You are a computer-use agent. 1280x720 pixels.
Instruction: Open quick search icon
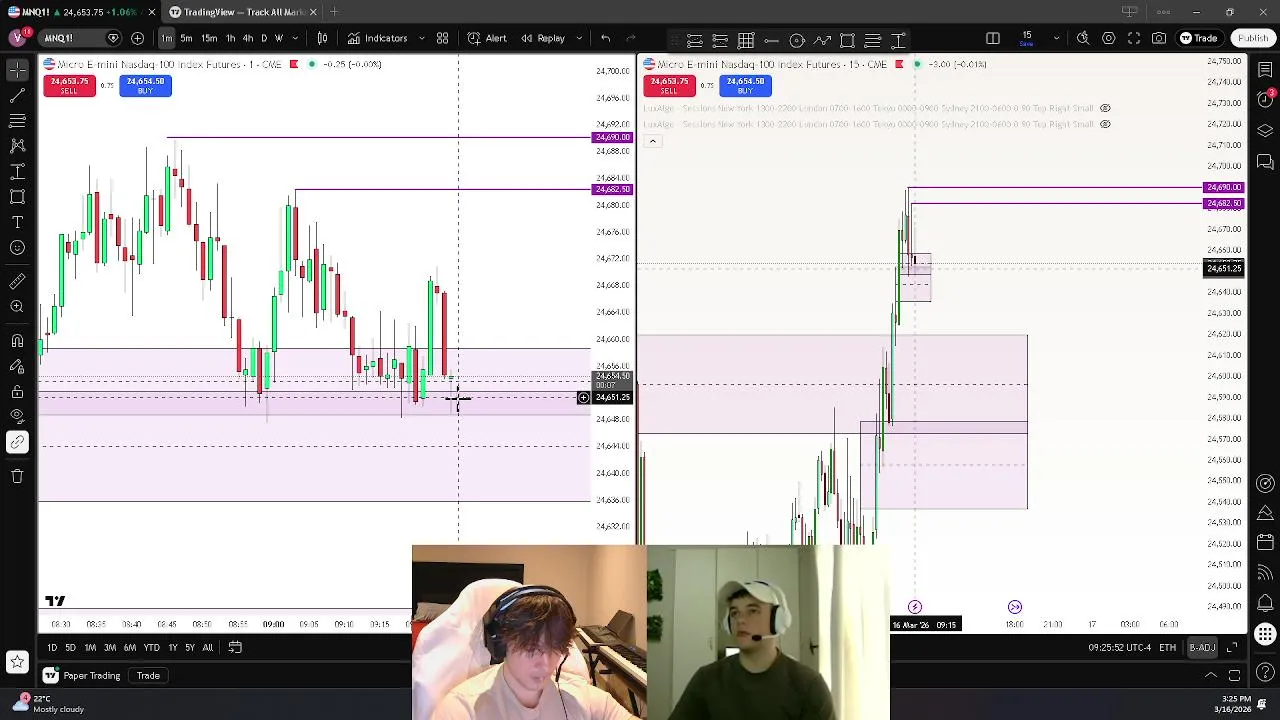(x=1083, y=38)
